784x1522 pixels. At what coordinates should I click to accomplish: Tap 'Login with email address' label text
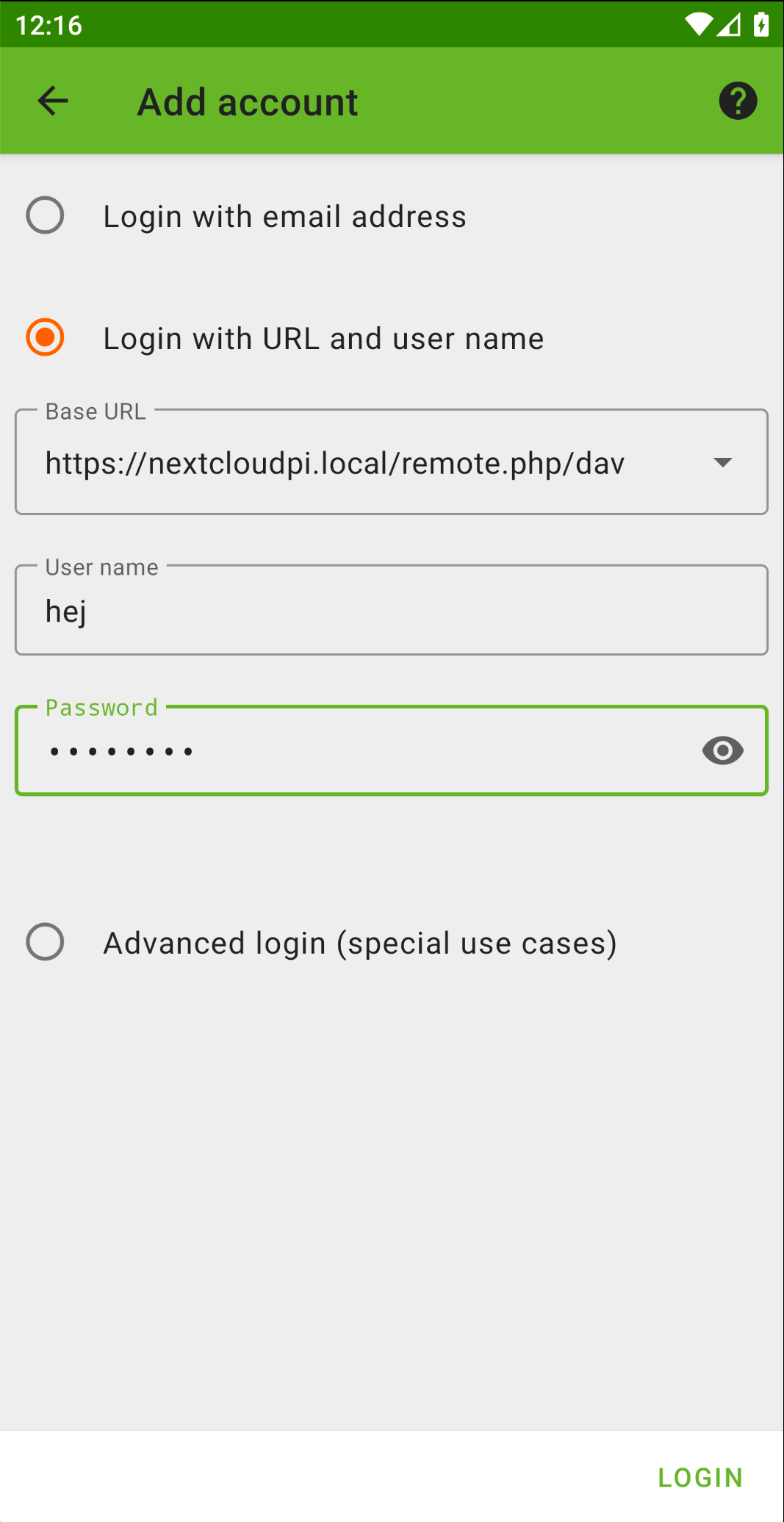click(284, 217)
